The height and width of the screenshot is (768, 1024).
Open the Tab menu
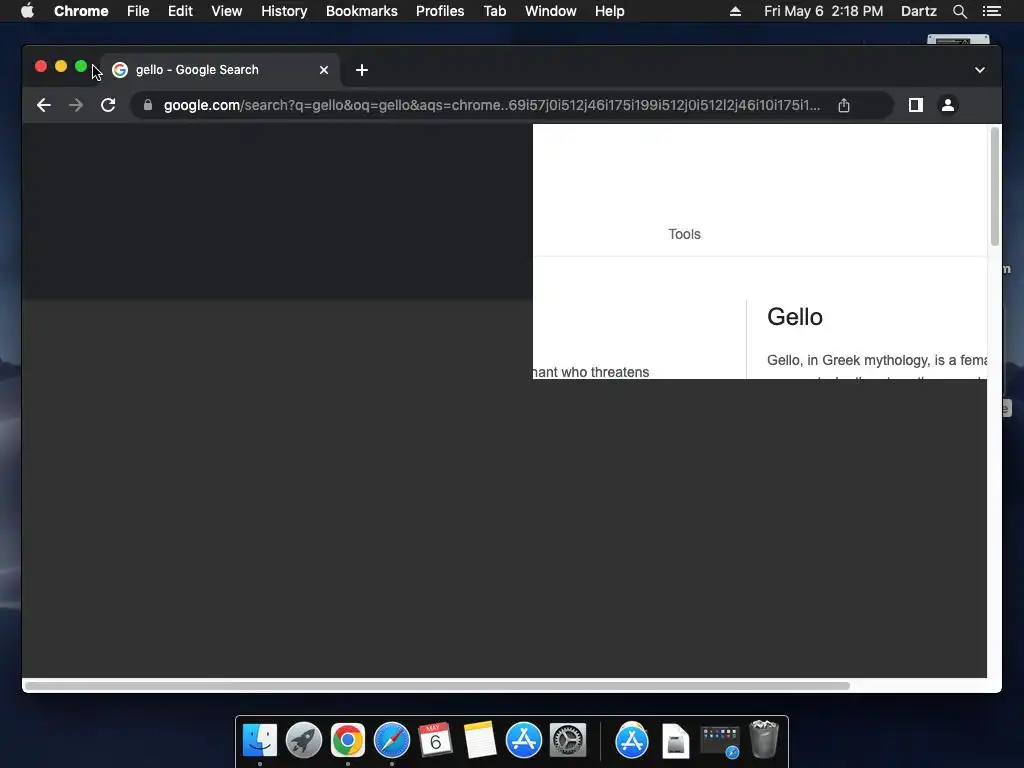click(x=495, y=11)
